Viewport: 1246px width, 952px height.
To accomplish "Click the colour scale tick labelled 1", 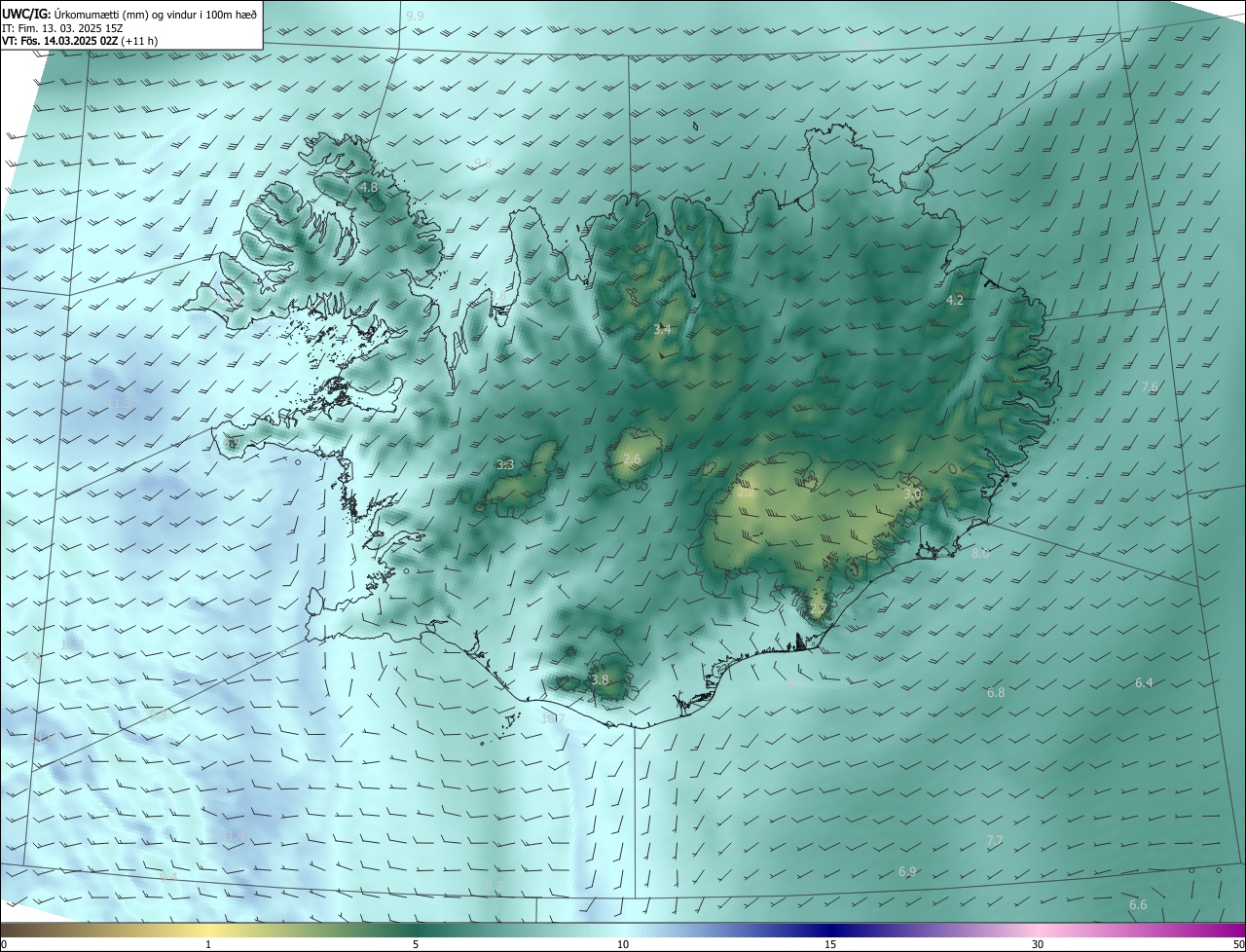I will pos(208,944).
